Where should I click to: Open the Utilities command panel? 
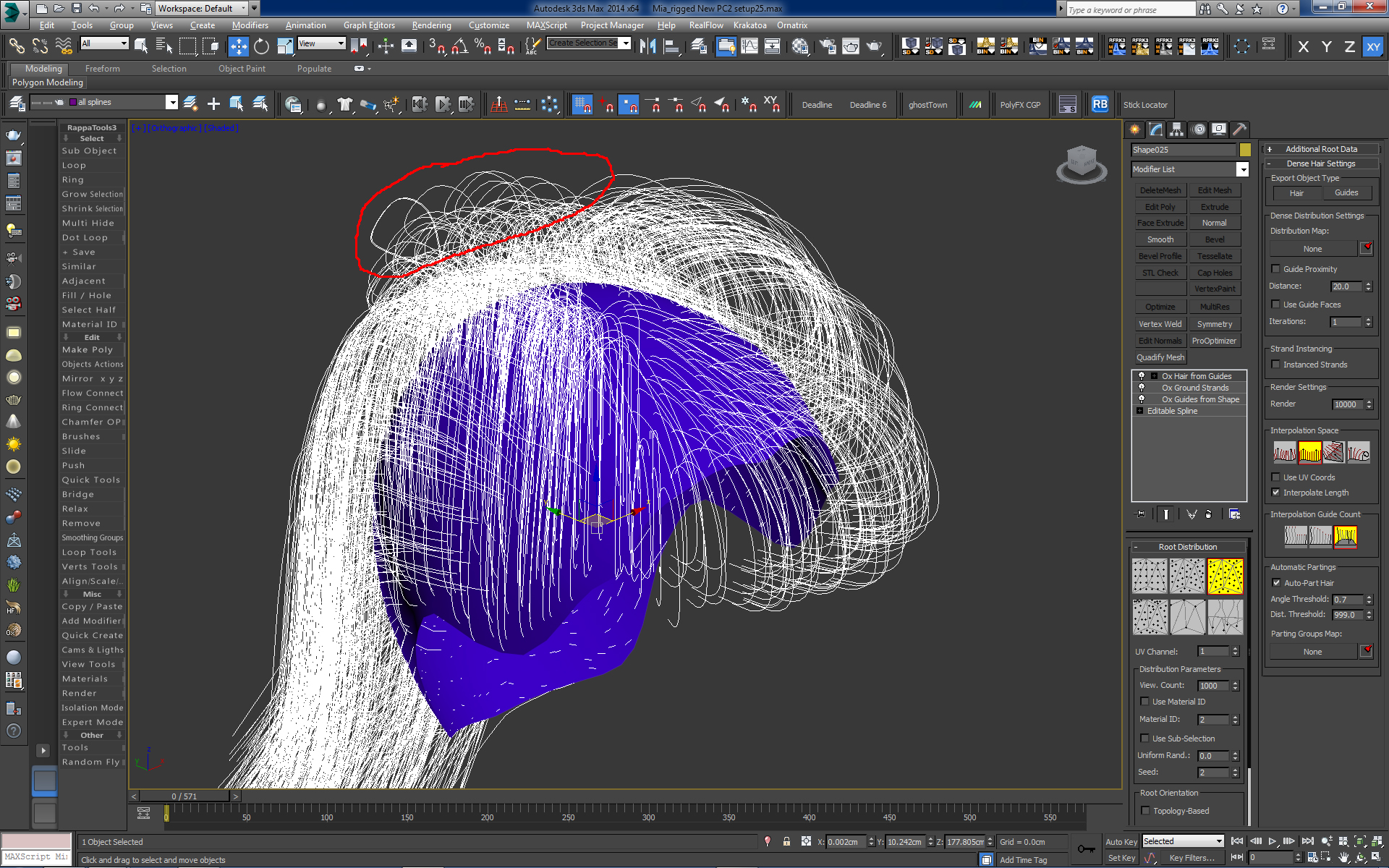click(1240, 129)
